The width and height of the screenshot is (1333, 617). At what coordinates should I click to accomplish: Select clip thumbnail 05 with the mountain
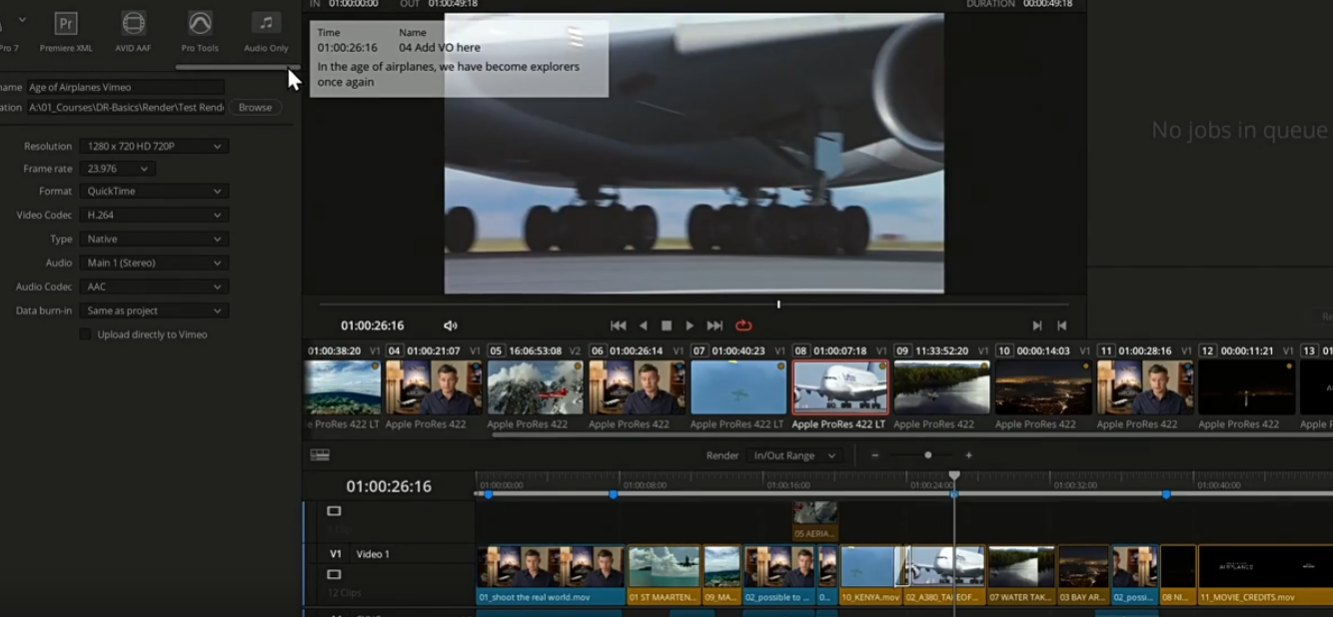[535, 387]
